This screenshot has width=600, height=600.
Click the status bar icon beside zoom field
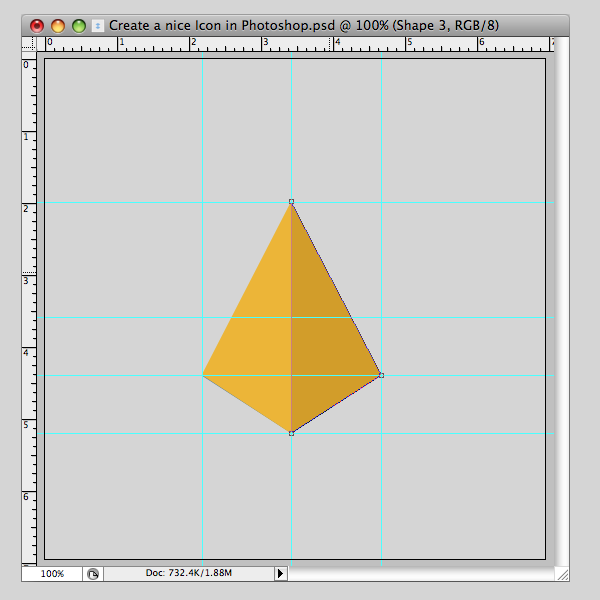click(93, 574)
